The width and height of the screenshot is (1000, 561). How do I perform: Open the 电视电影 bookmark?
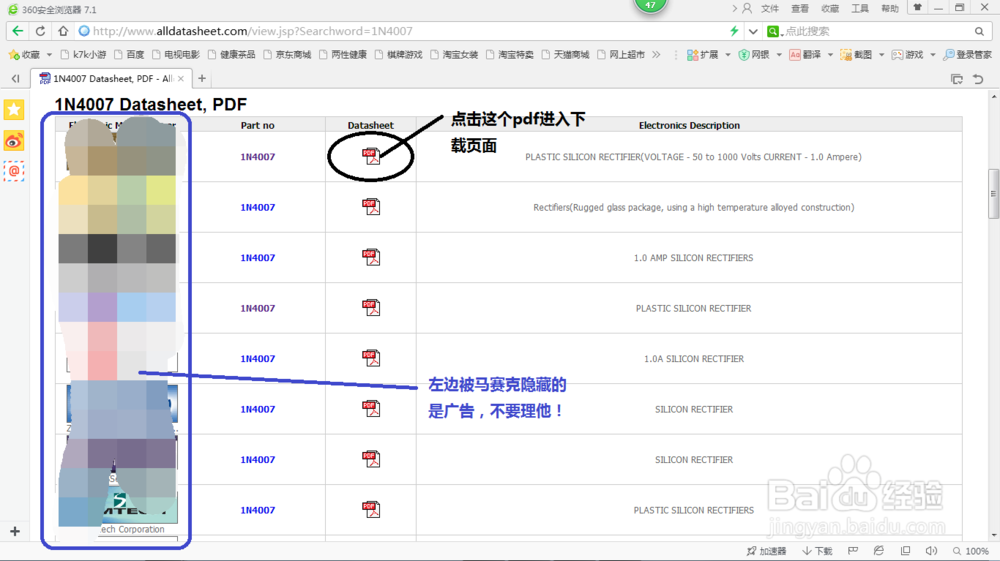pos(175,55)
